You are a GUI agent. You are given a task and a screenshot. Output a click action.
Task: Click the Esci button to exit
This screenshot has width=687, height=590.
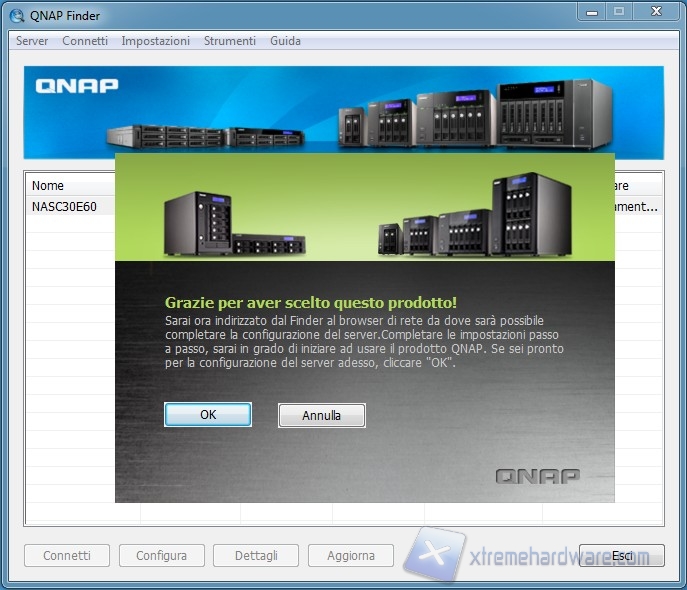621,556
